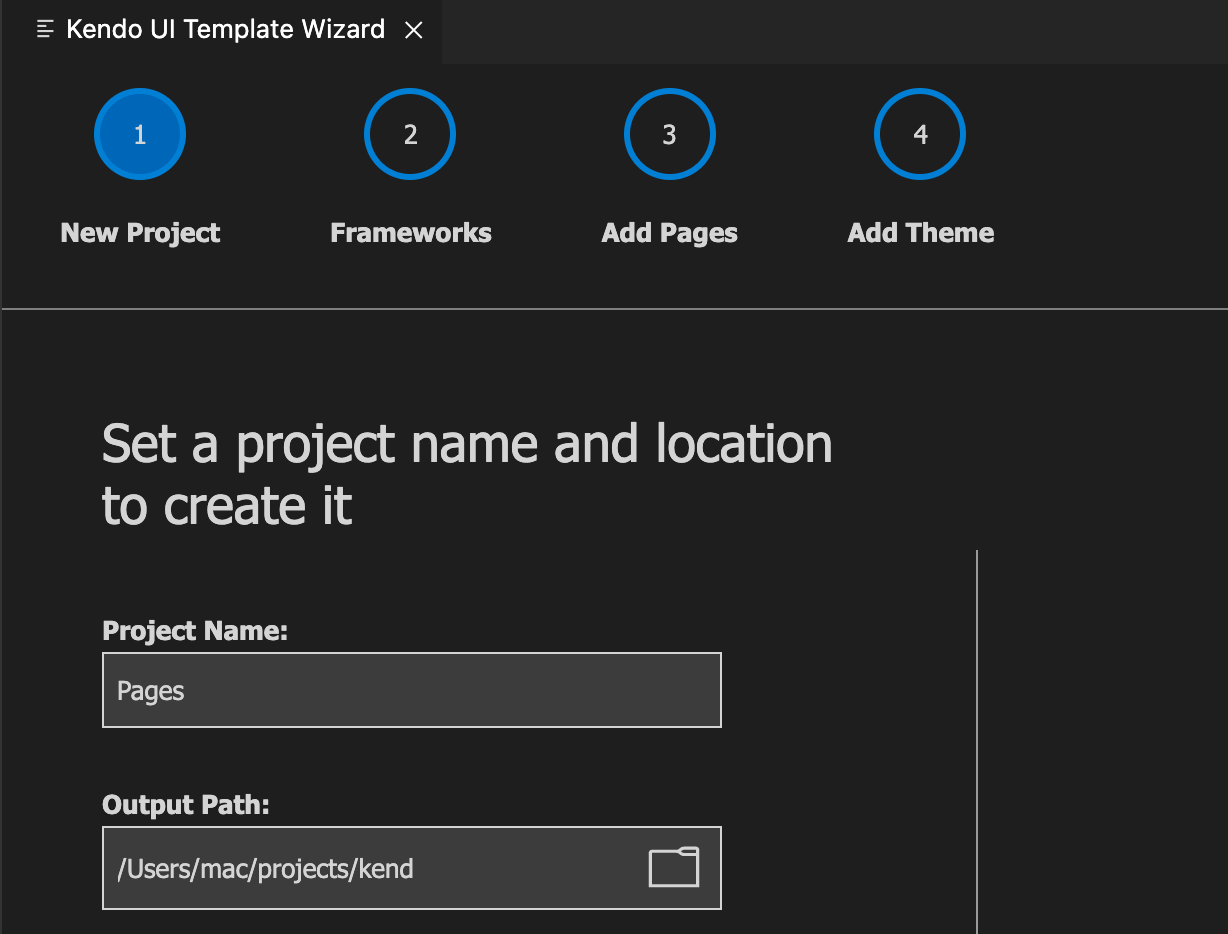Focus the Output Path input field
This screenshot has width=1228, height=934.
click(x=412, y=868)
